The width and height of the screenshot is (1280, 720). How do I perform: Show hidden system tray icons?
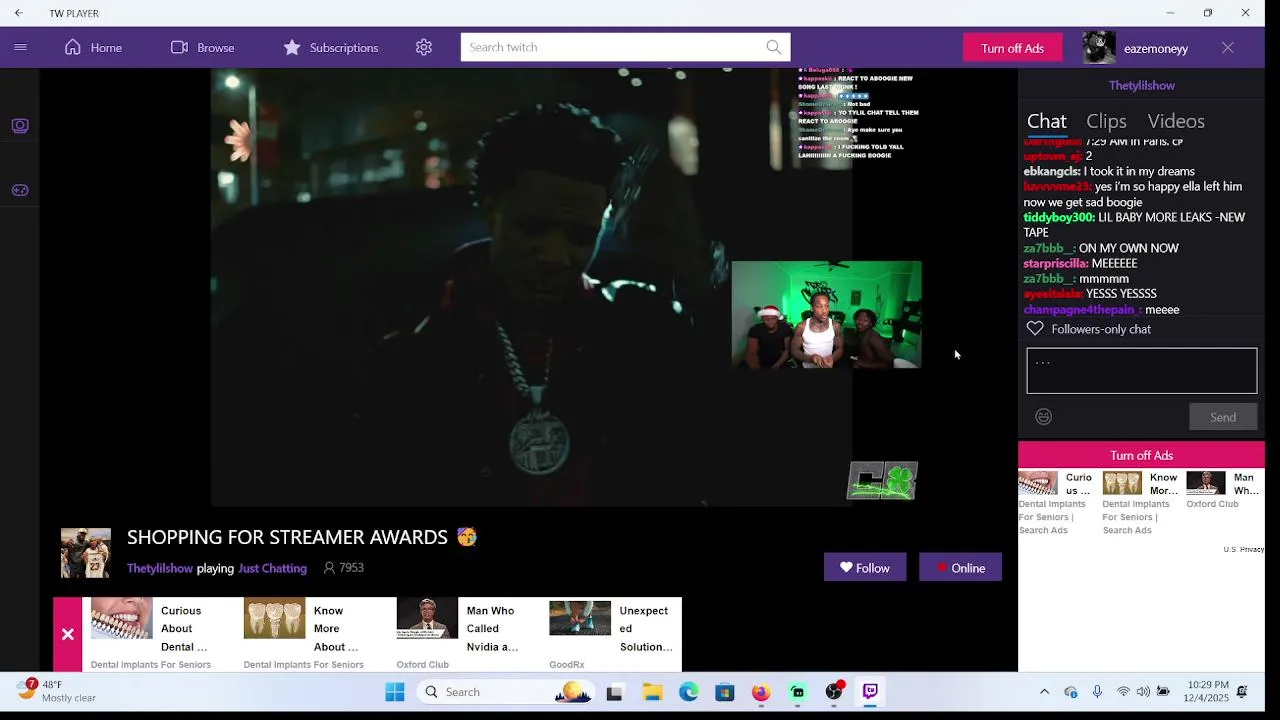tap(1045, 692)
